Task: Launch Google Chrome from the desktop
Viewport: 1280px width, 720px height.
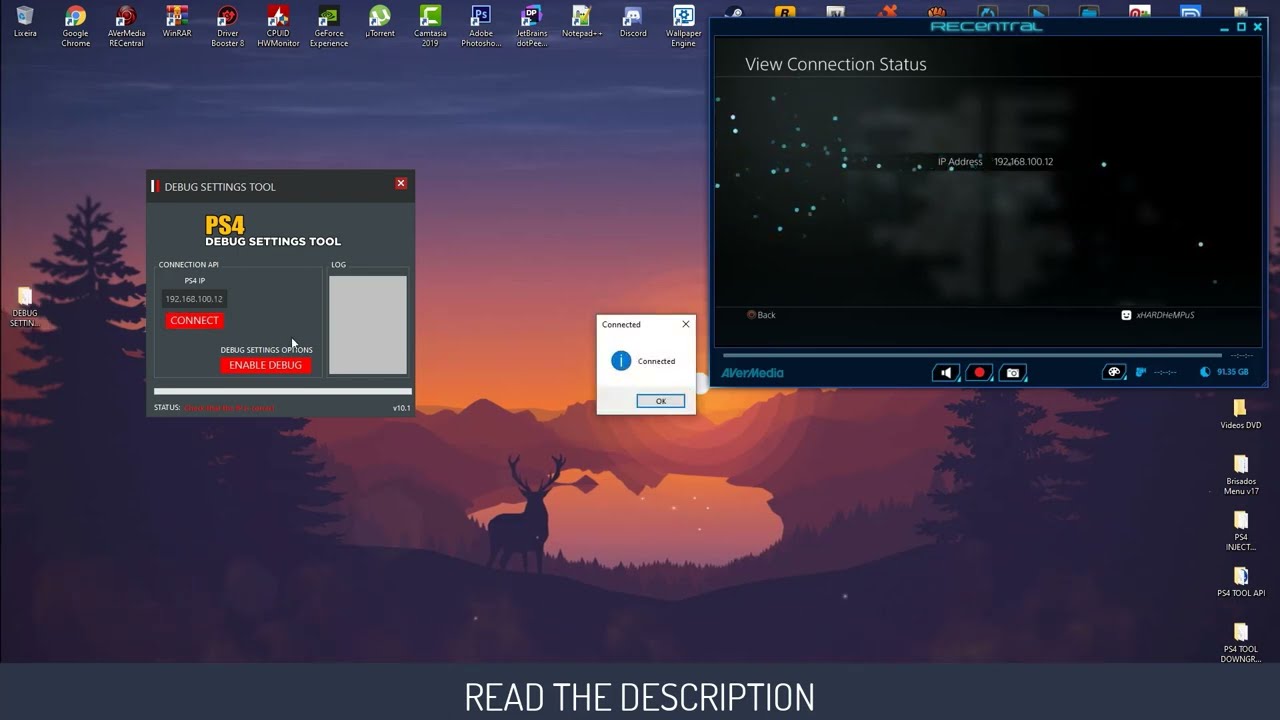Action: pos(75,26)
